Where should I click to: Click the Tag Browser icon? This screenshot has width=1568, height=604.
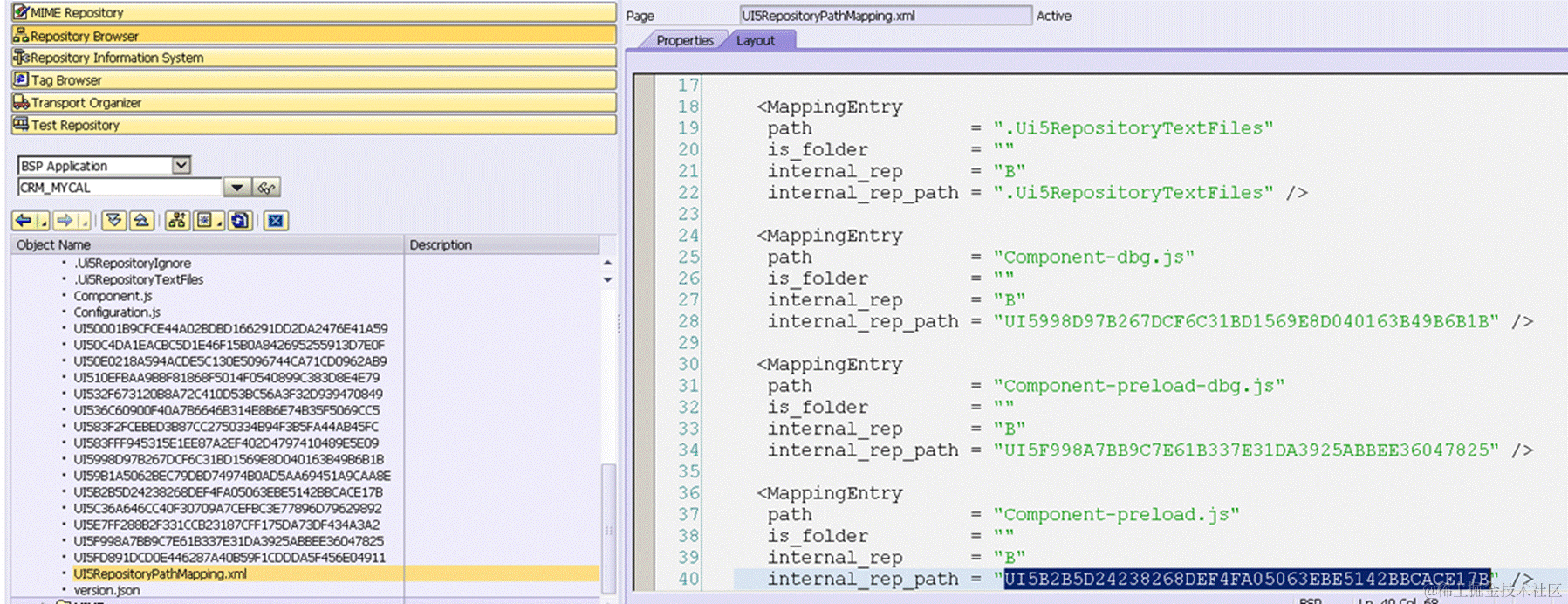[21, 79]
